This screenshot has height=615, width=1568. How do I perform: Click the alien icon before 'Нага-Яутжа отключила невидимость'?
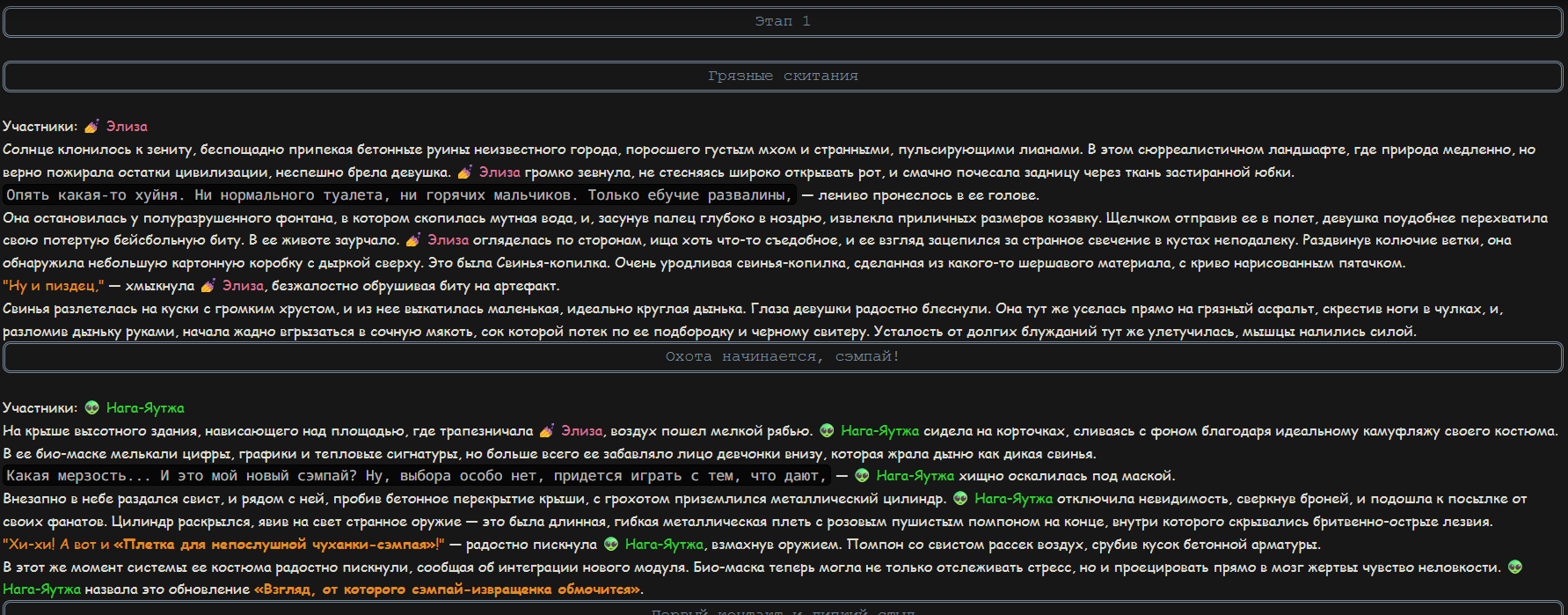960,499
